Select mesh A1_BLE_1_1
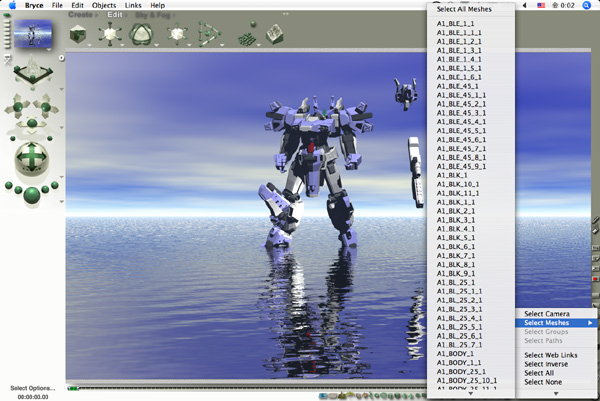Screen dimensions: 600x401 470,24
